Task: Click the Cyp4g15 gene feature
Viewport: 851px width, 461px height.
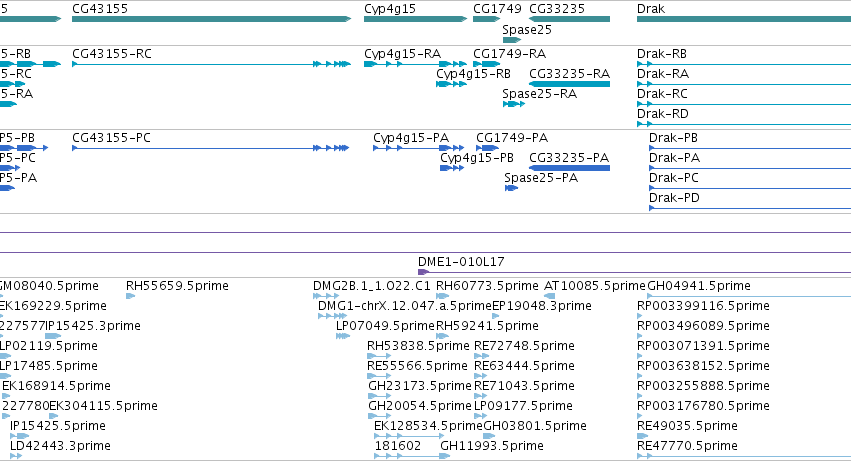Action: click(x=415, y=19)
